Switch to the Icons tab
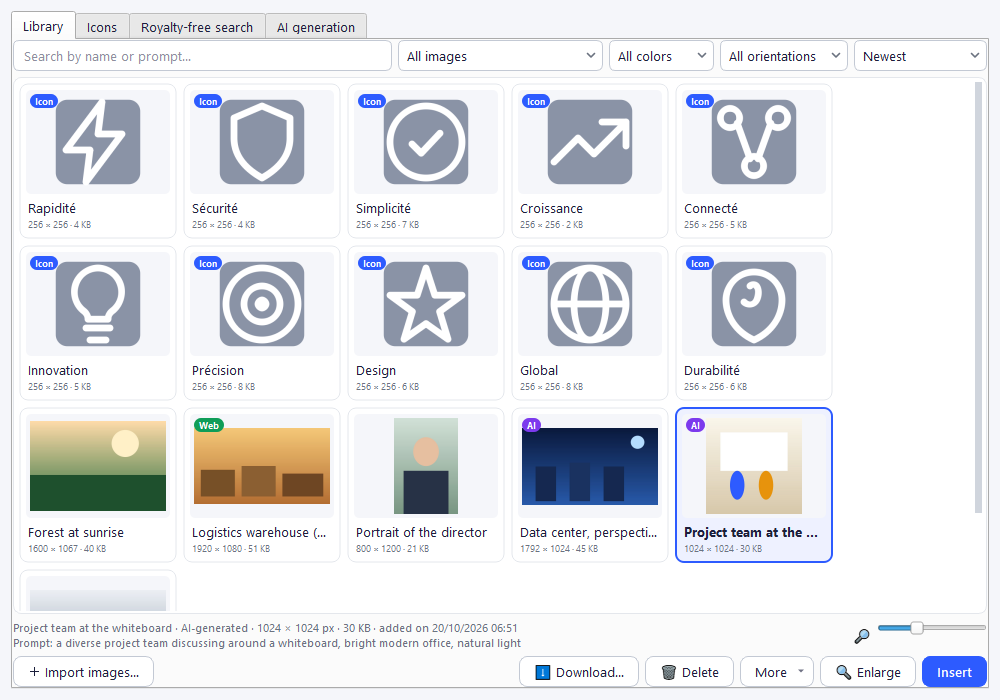The height and width of the screenshot is (700, 1000). click(102, 27)
